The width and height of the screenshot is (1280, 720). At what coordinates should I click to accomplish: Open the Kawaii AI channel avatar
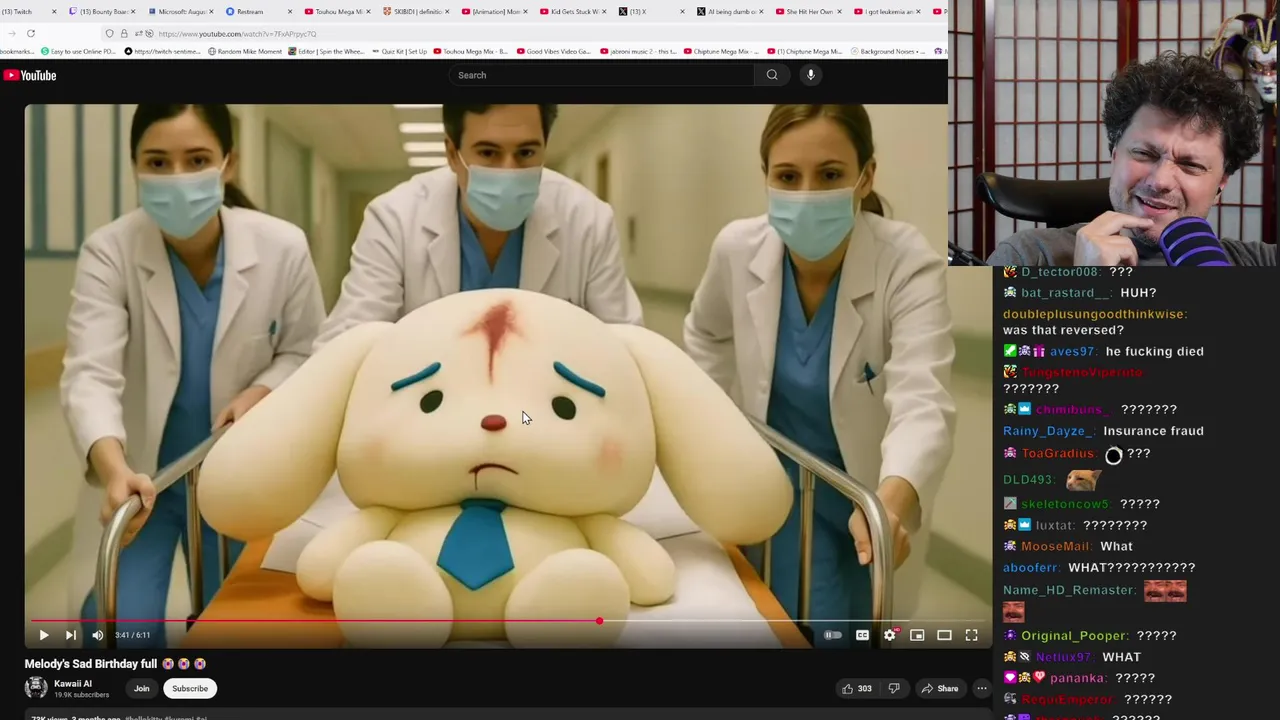coord(36,688)
